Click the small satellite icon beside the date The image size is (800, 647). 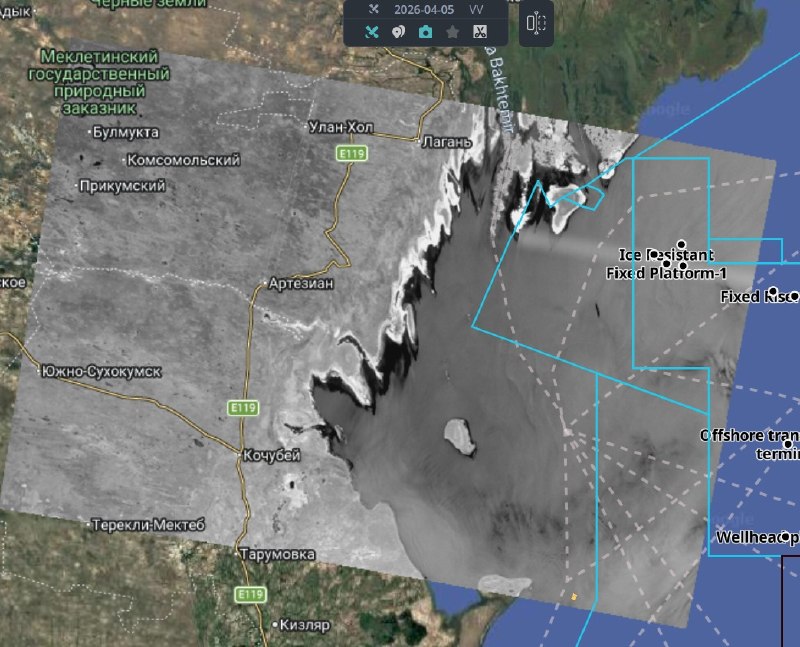(x=374, y=9)
